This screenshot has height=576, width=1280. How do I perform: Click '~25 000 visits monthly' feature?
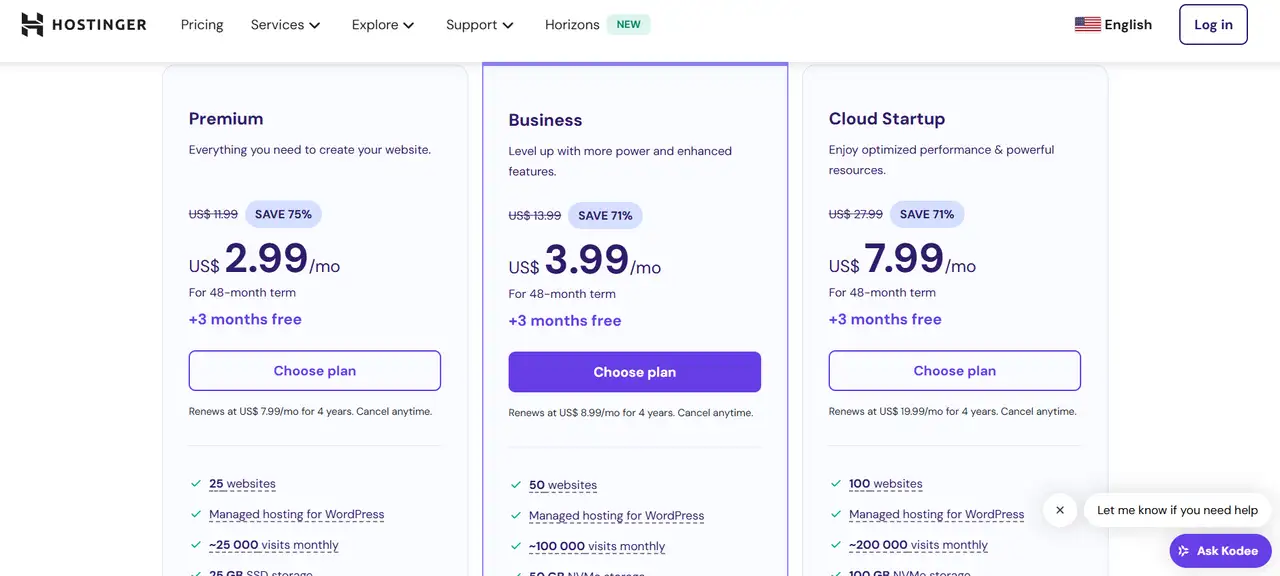coord(274,545)
